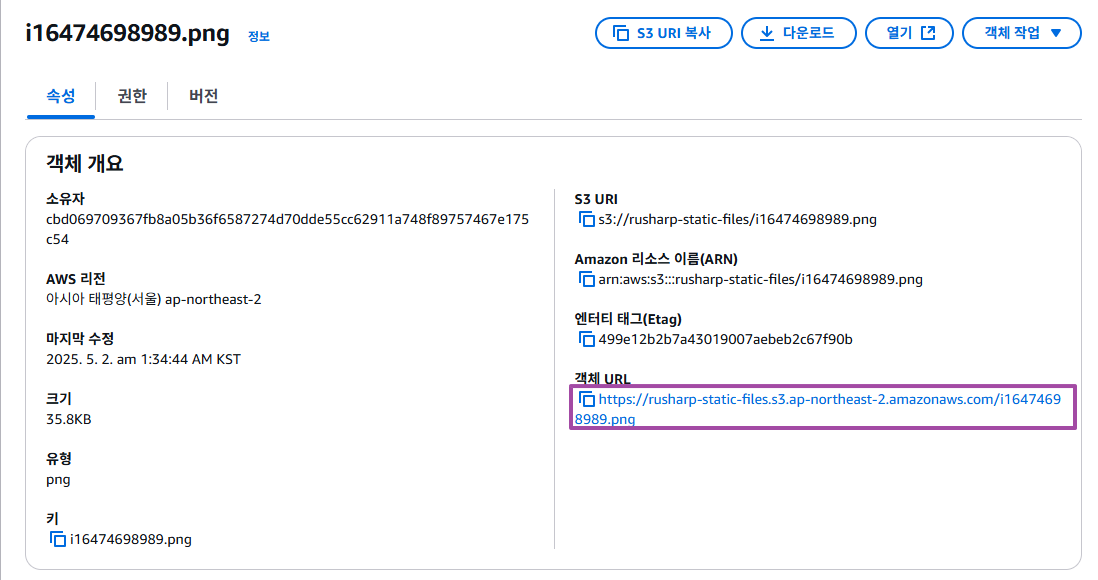Click the 엔터티 태그(Etag) label
Screen dimensions: 1098x580
[628, 319]
